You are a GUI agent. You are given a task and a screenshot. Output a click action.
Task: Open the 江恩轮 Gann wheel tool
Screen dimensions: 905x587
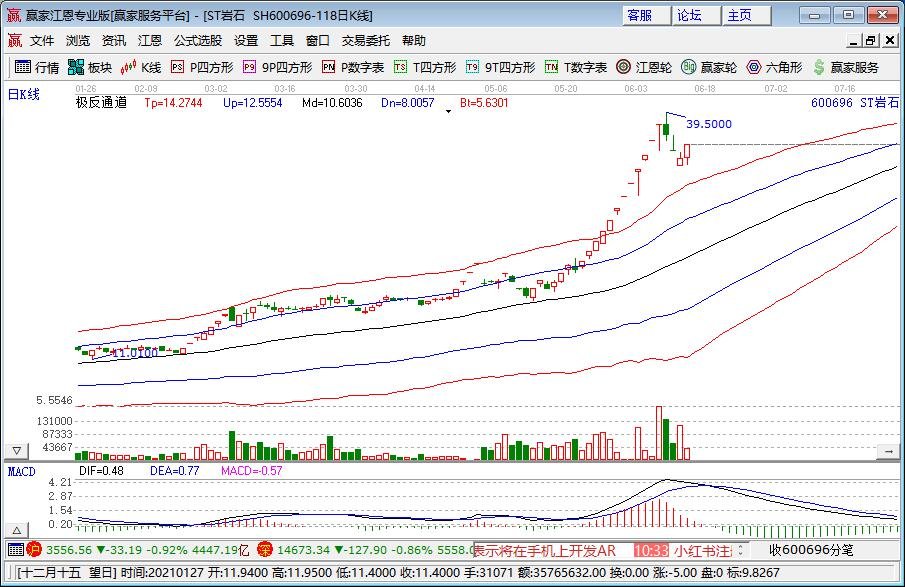pos(644,68)
